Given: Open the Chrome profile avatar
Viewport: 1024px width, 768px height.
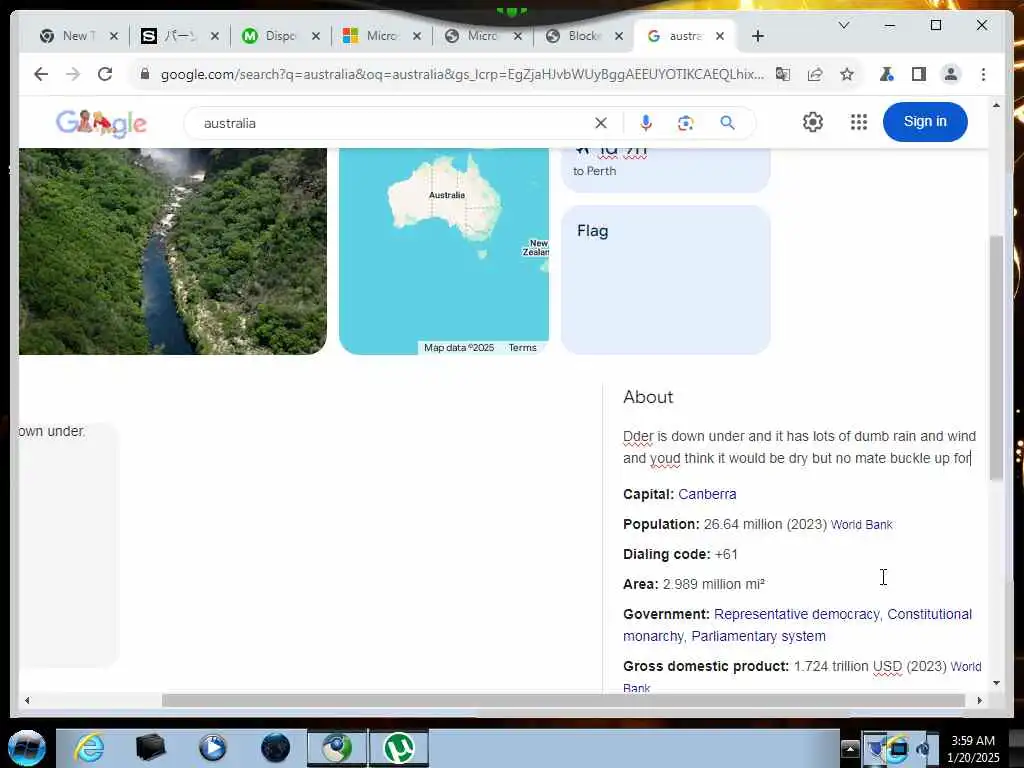Looking at the screenshot, I should click(x=951, y=74).
